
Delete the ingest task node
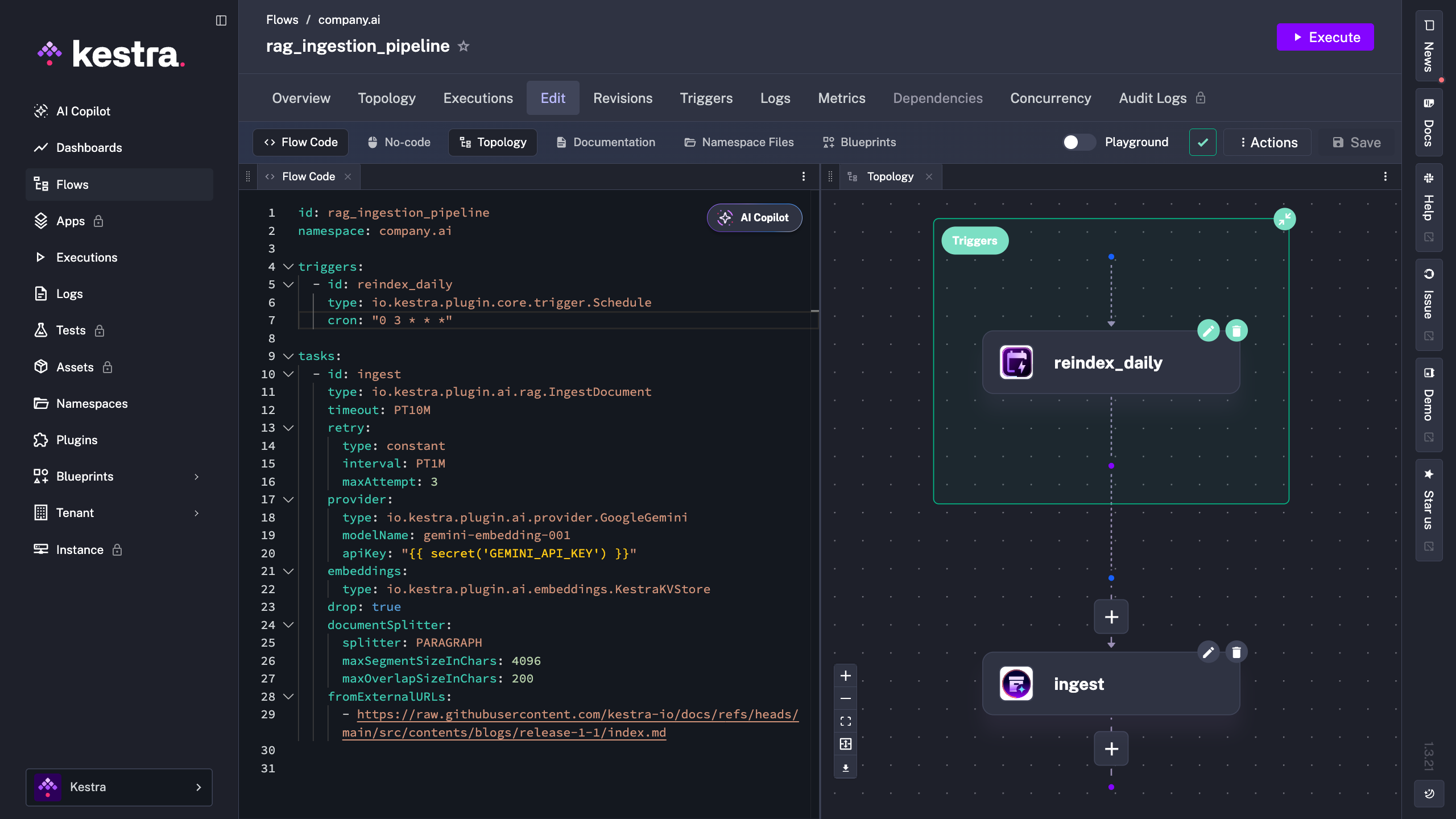[x=1236, y=652]
